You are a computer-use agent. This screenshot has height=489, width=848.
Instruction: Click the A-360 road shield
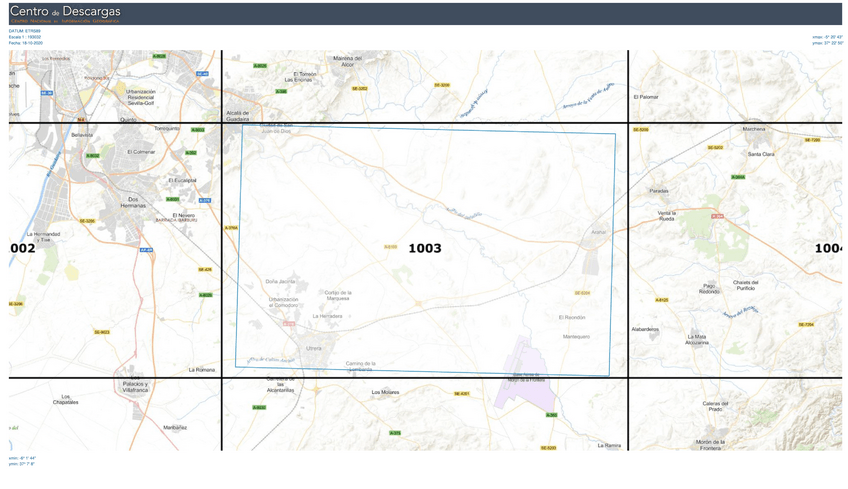[x=552, y=415]
